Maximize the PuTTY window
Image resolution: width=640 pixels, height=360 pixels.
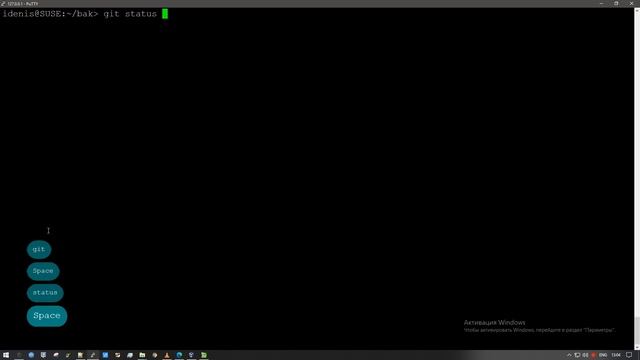click(x=616, y=3)
